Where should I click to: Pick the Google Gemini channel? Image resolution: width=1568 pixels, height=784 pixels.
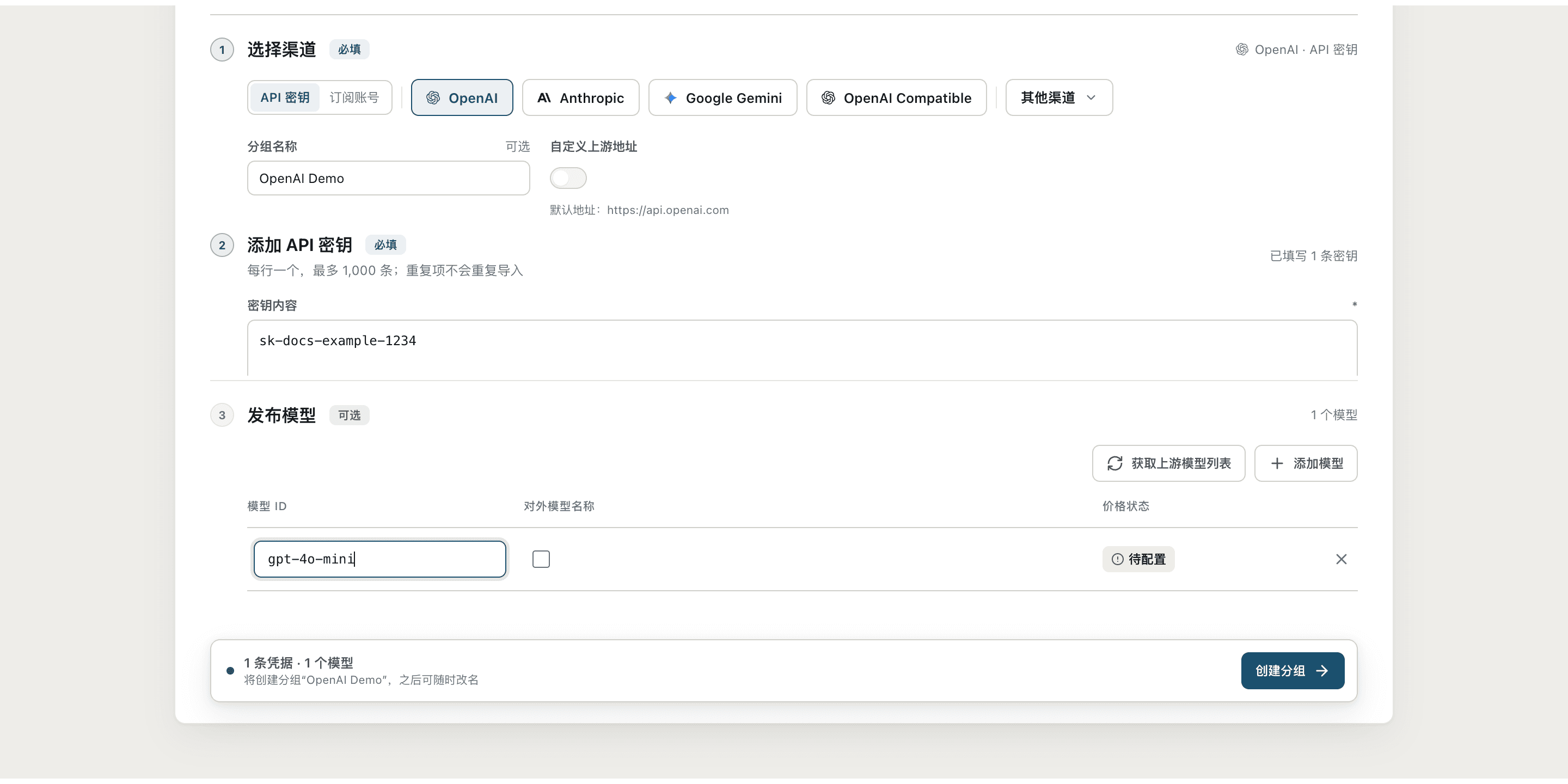[x=722, y=97]
